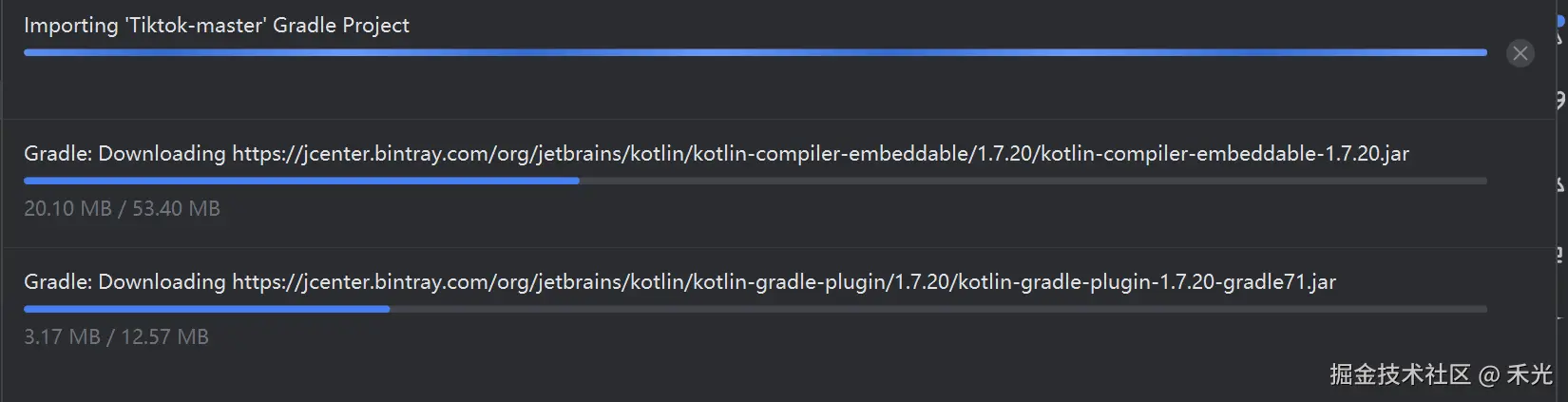
Task: Click the blue notification dot at the top-right edge
Action: (x=1560, y=21)
